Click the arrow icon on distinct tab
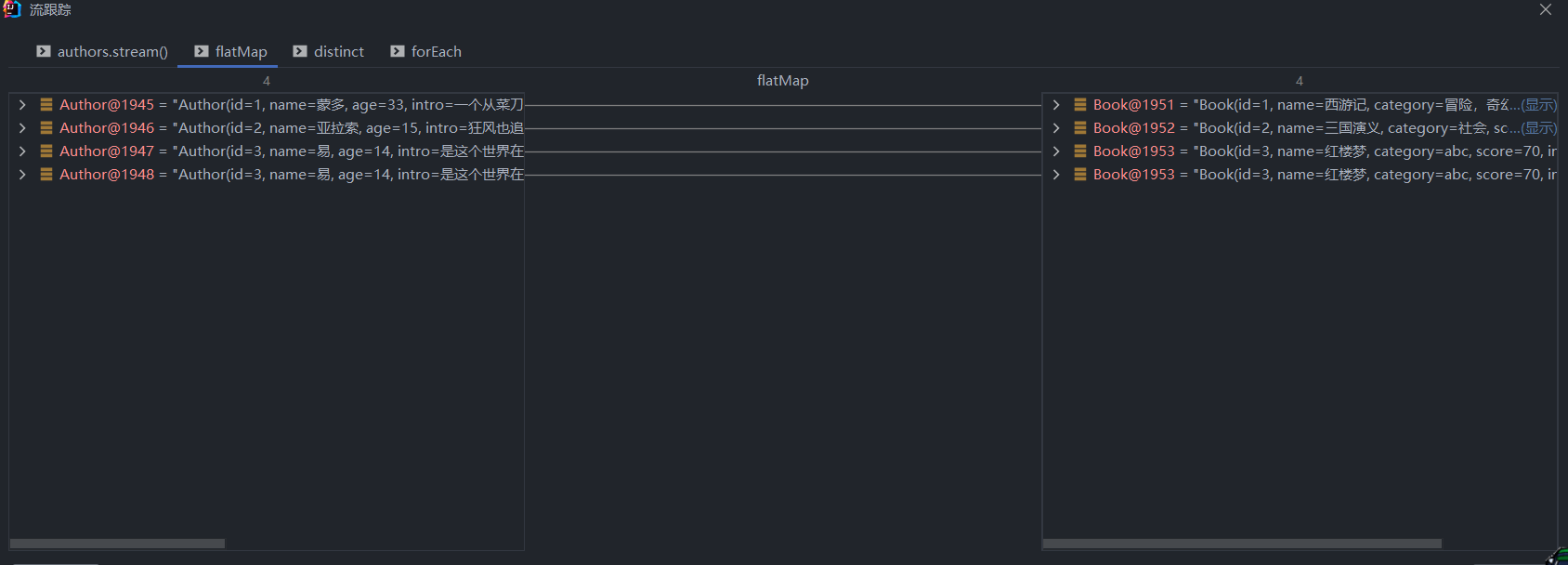Viewport: 1568px width, 565px height. (300, 51)
